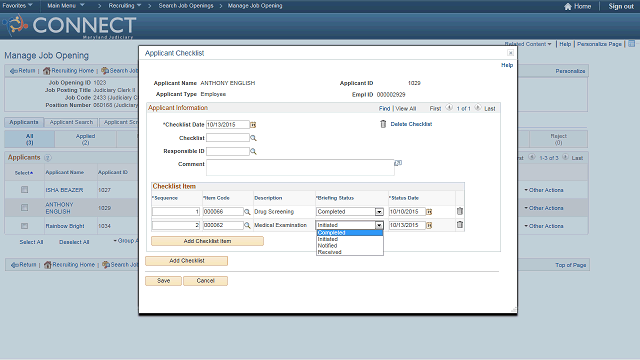Viewport: 640px width, 360px height.
Task: Switch to Applicant Search tab
Action: 71,122
